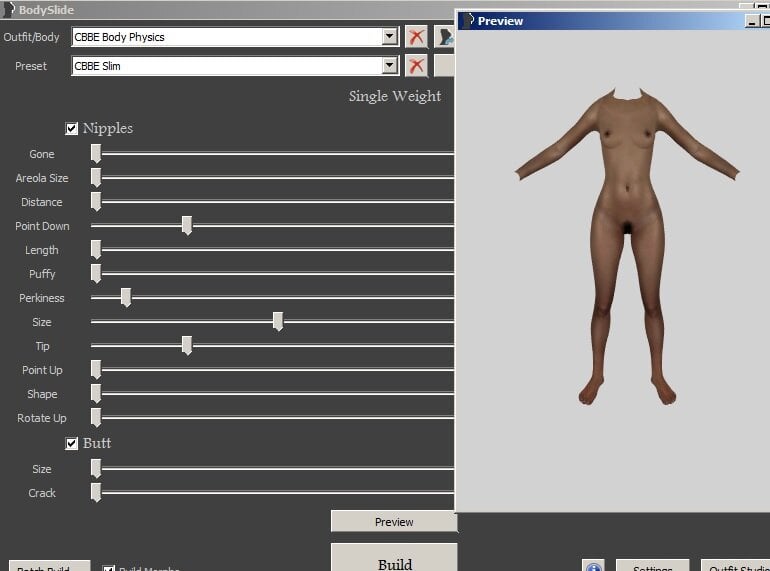The width and height of the screenshot is (770, 571).
Task: Launch Outfit Studio button
Action: click(735, 566)
